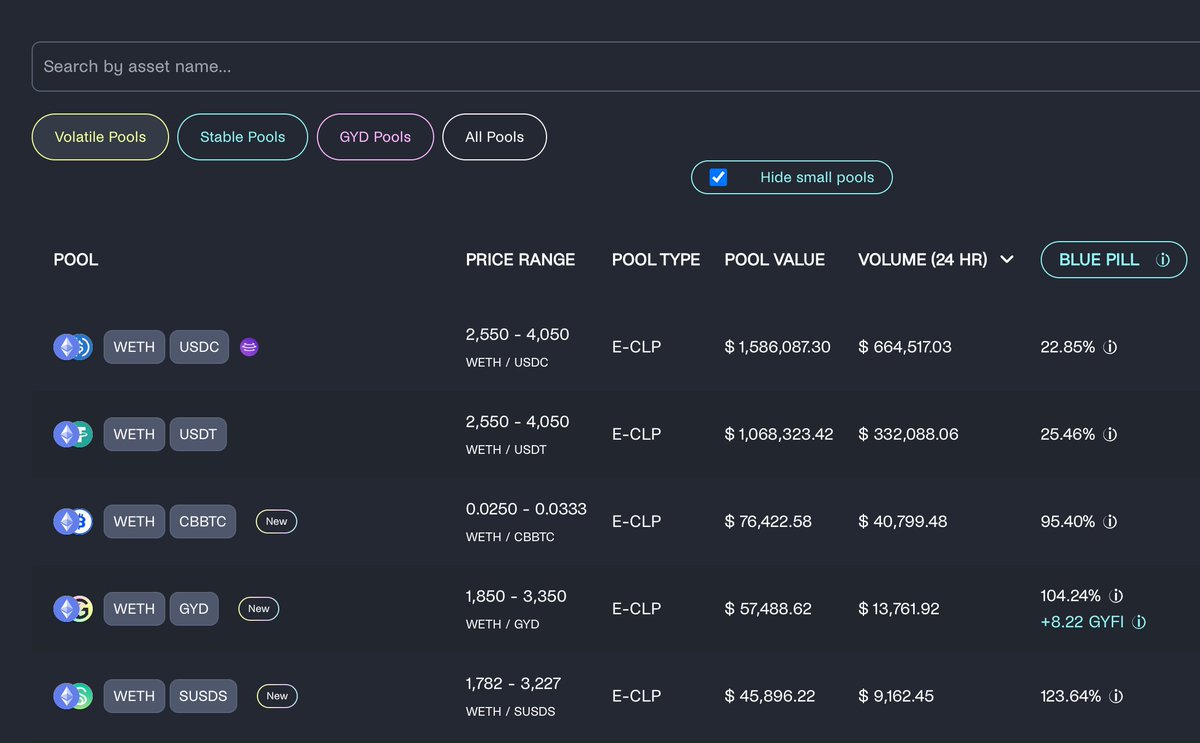Click pool value $ 1,586,087.30
1200x743 pixels.
777,347
